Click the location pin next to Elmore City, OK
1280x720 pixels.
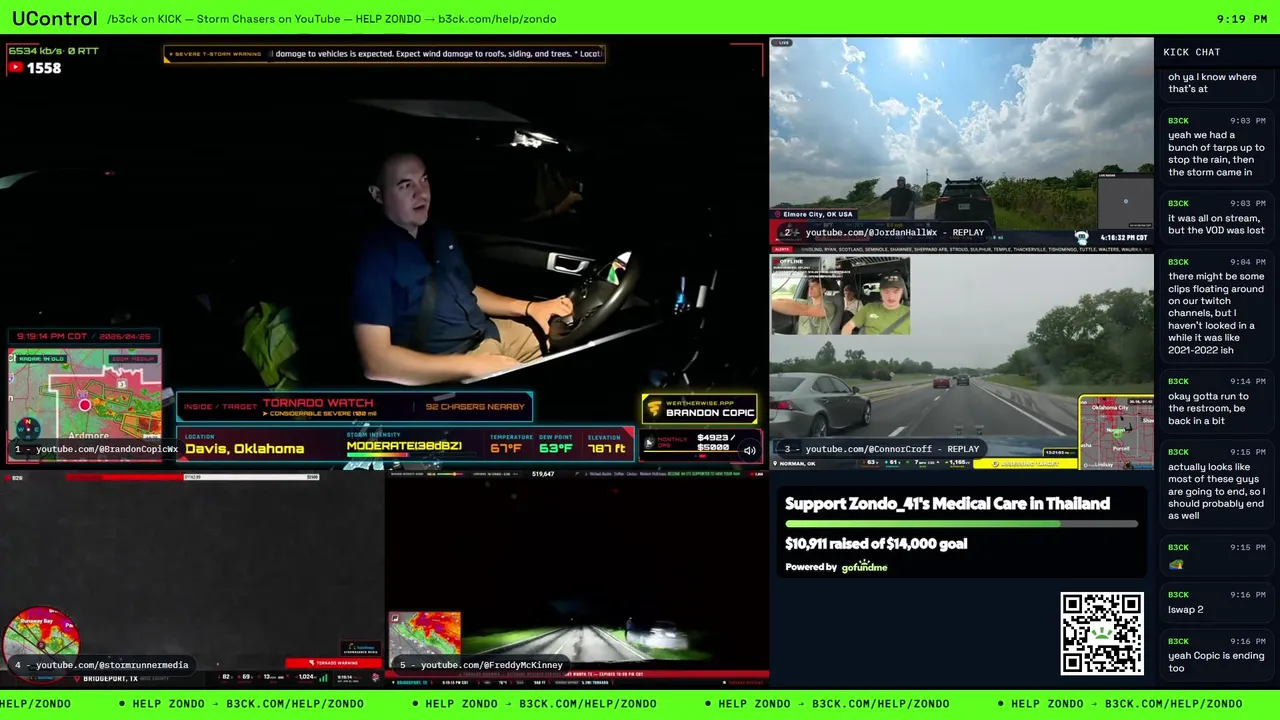777,214
